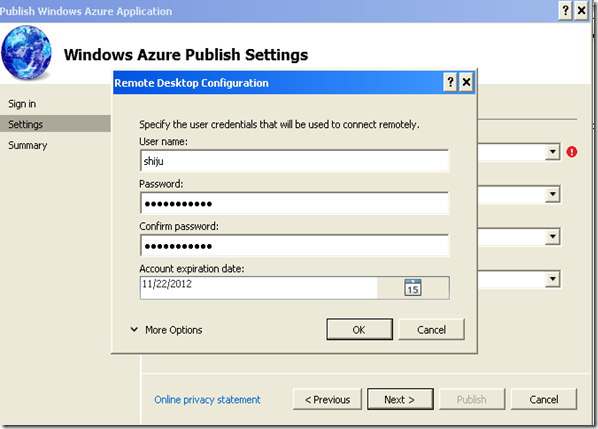Go to the Summary step
The height and width of the screenshot is (429, 598).
coord(27,145)
